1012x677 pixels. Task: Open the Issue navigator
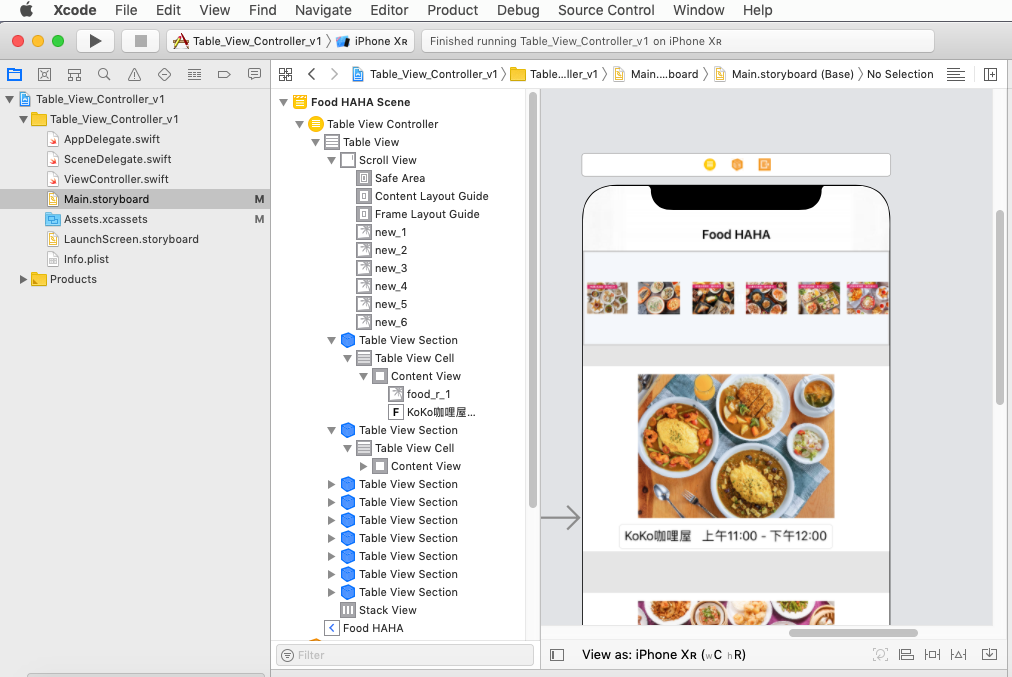tap(134, 74)
